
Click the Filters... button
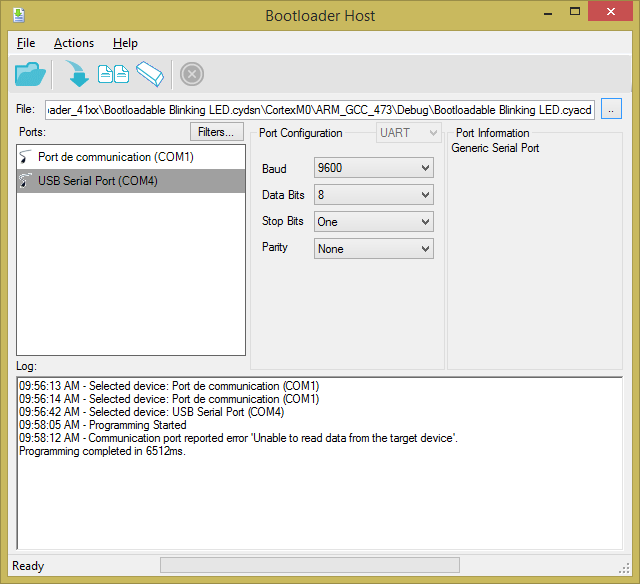point(216,132)
